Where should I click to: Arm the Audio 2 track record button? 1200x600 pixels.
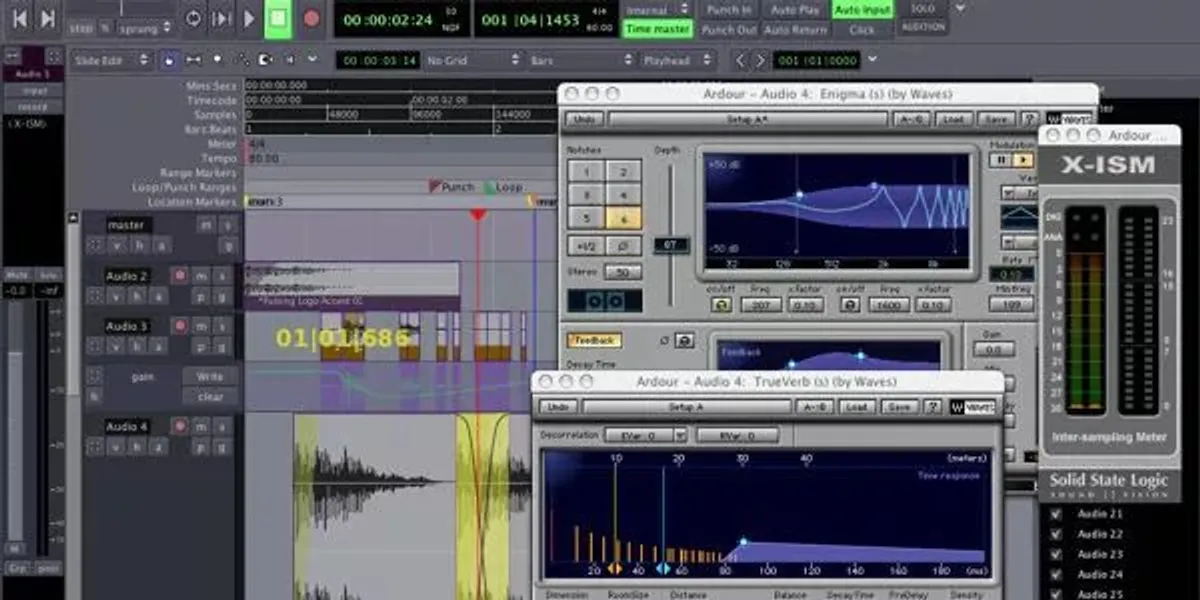(x=180, y=276)
